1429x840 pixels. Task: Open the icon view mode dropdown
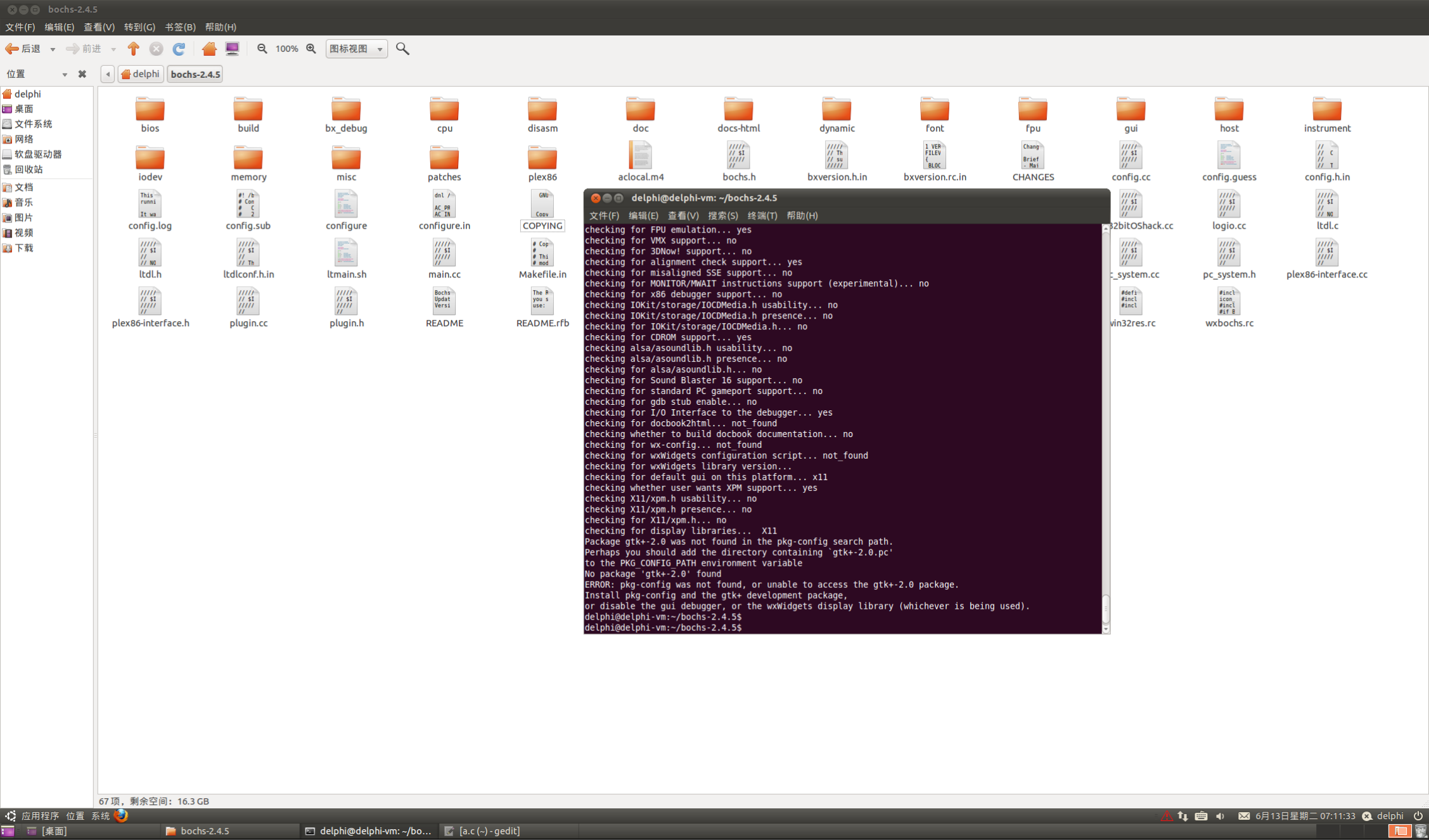coord(356,49)
